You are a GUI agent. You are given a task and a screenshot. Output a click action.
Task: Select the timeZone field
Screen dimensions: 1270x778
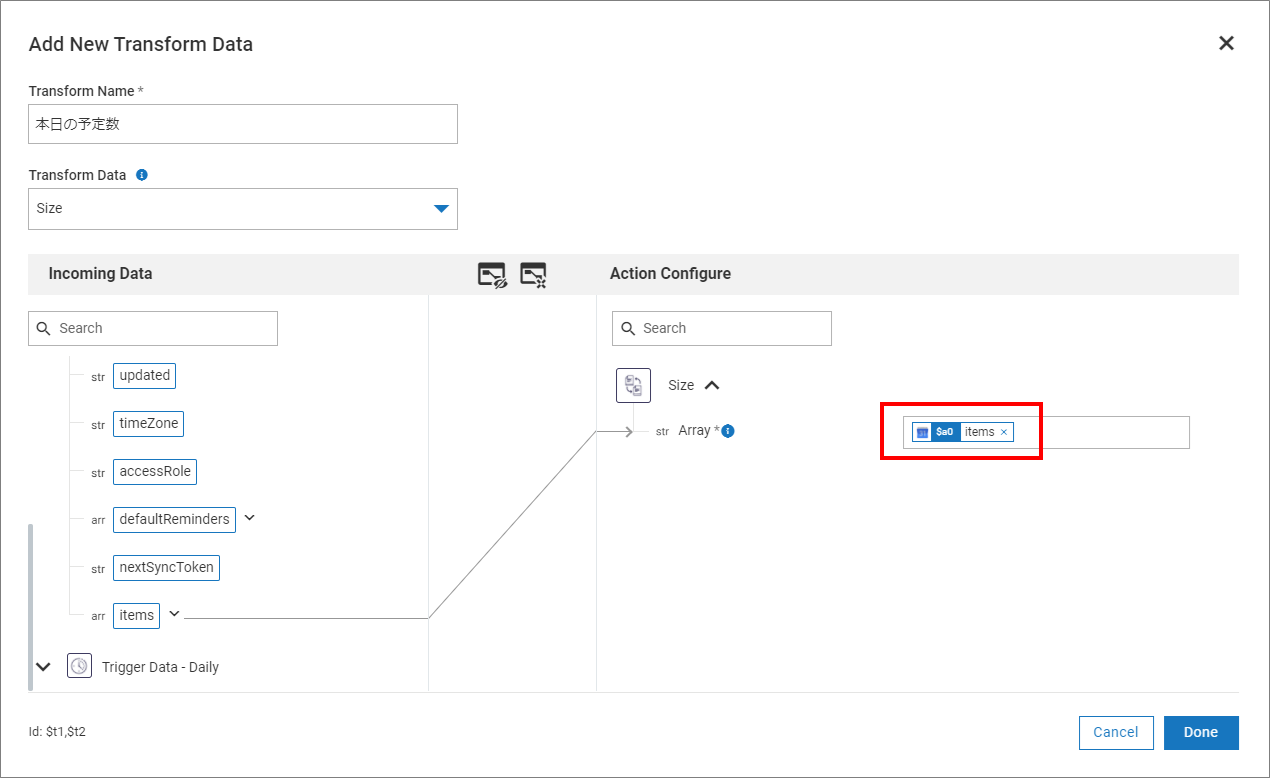(x=148, y=424)
